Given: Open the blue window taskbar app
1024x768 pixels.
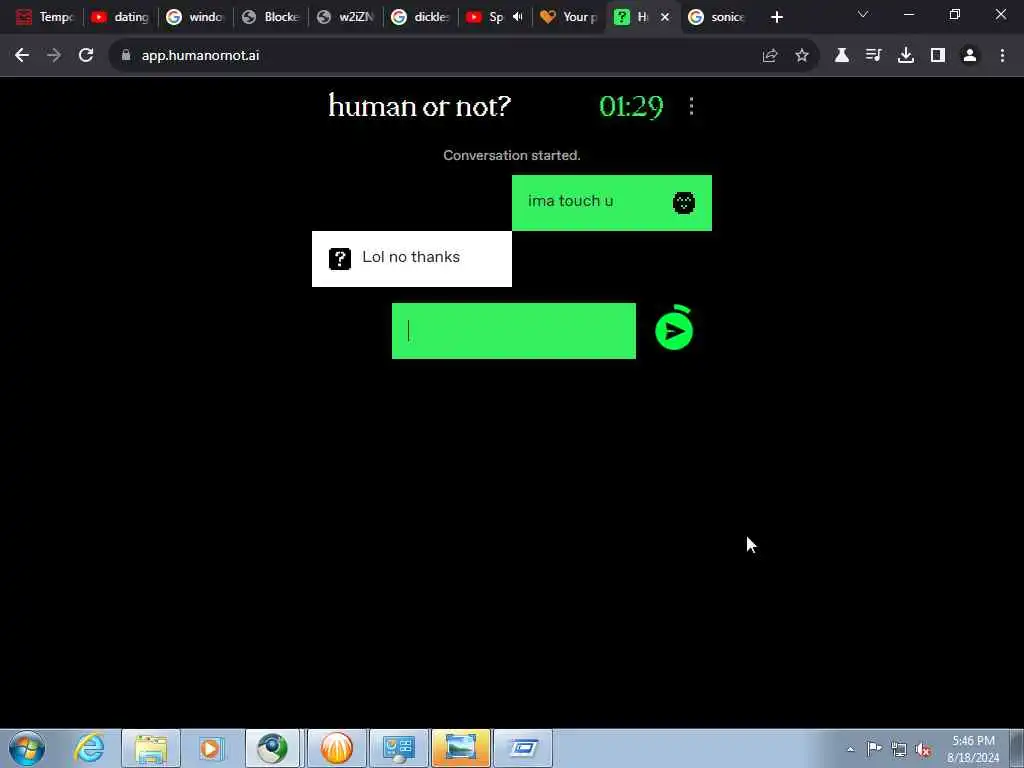Looking at the screenshot, I should [522, 748].
